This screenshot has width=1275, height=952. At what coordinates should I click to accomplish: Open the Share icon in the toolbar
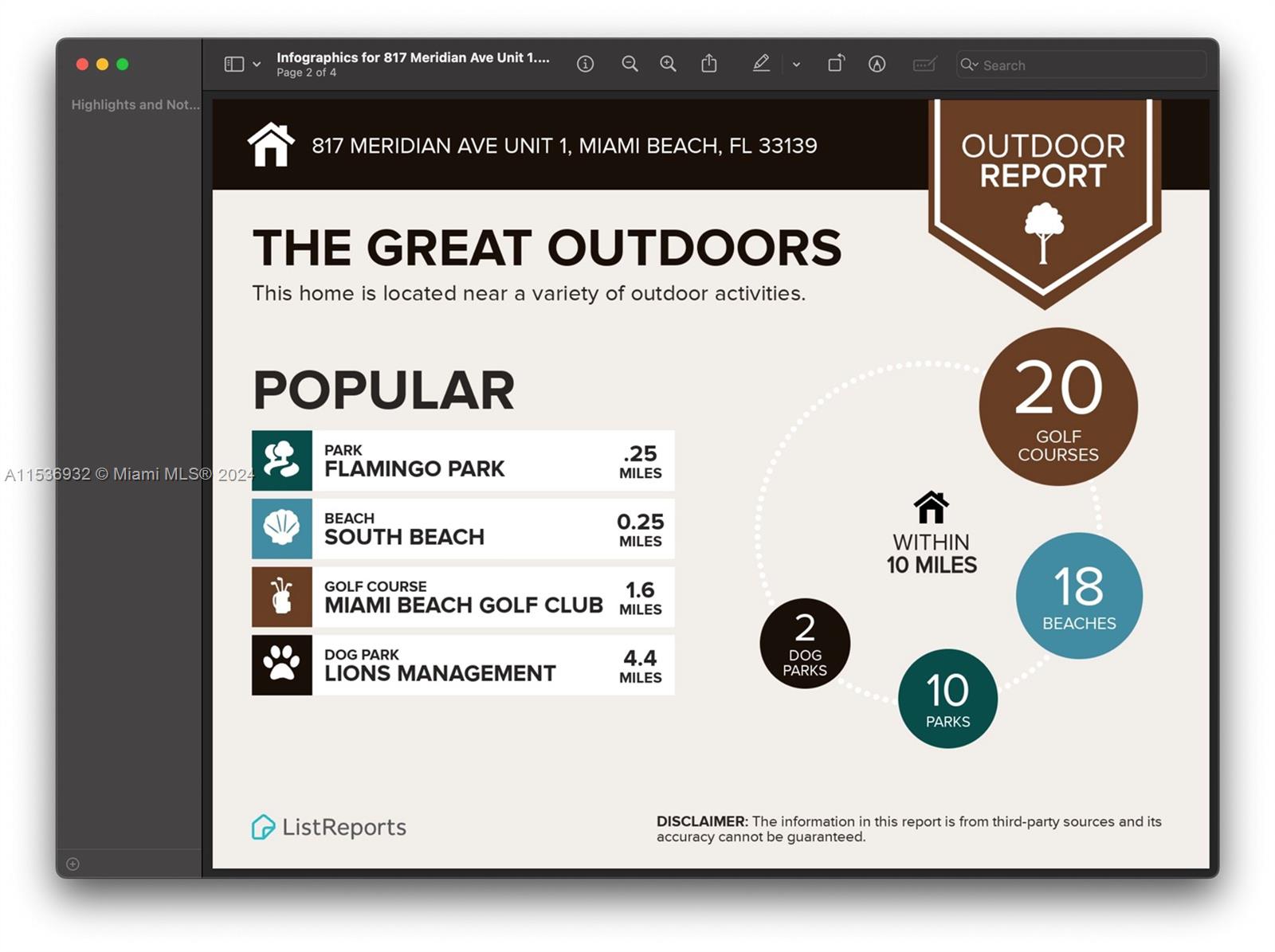(x=708, y=64)
